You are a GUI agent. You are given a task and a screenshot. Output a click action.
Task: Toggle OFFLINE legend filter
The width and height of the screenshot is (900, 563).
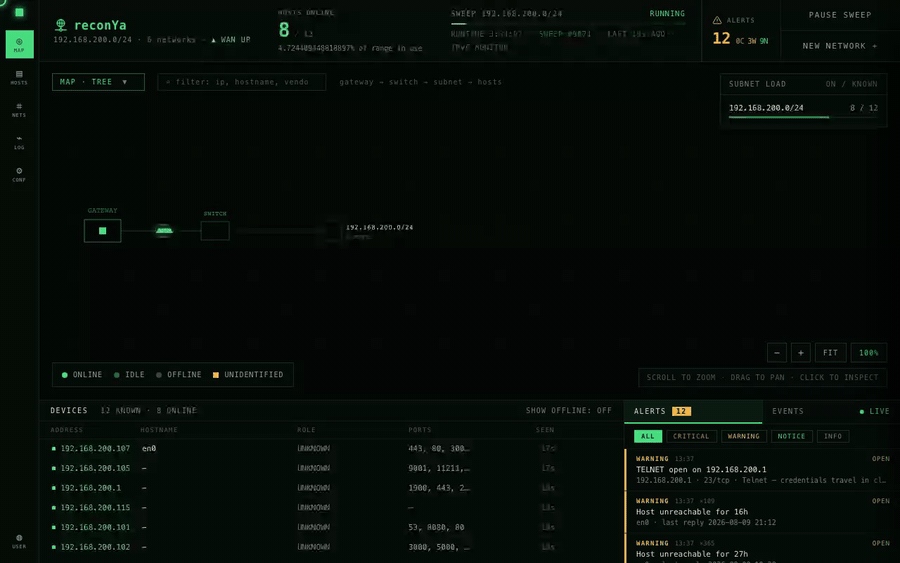(179, 375)
